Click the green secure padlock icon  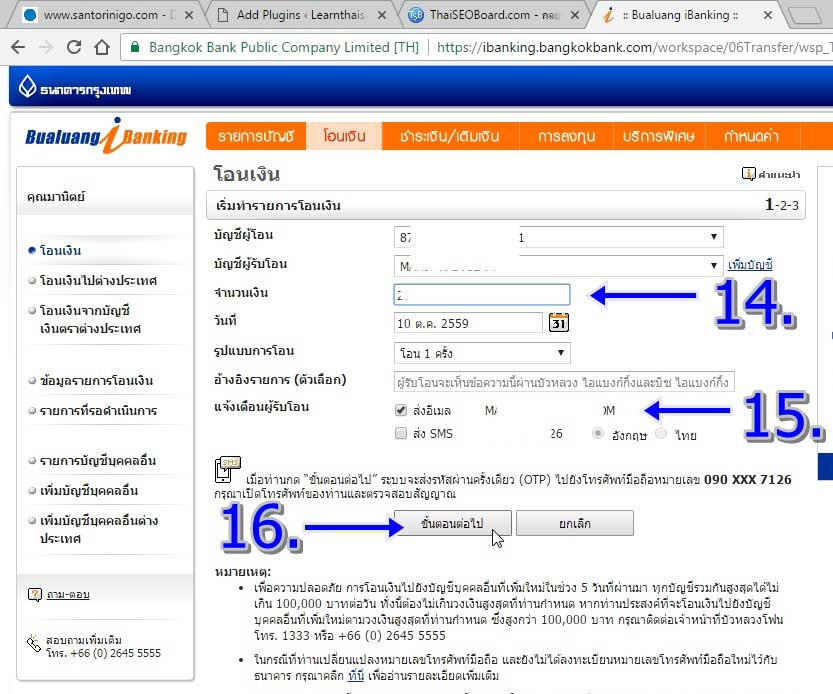click(135, 47)
